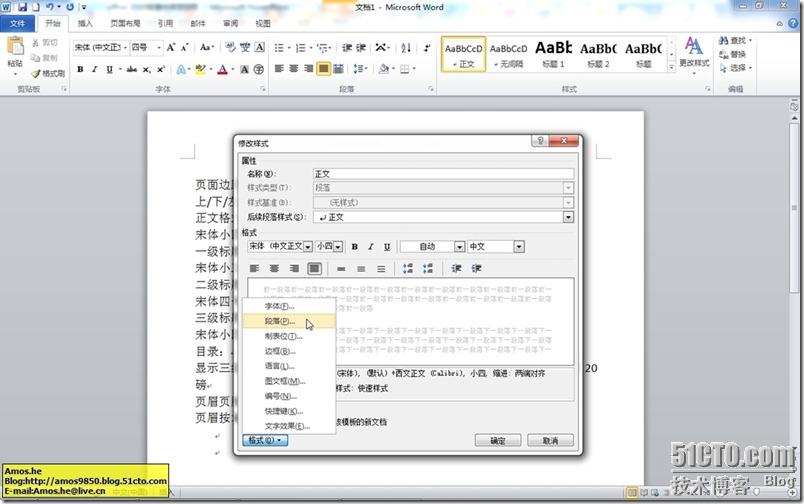Toggle Superscript in the ribbon
The height and width of the screenshot is (504, 804).
point(161,69)
